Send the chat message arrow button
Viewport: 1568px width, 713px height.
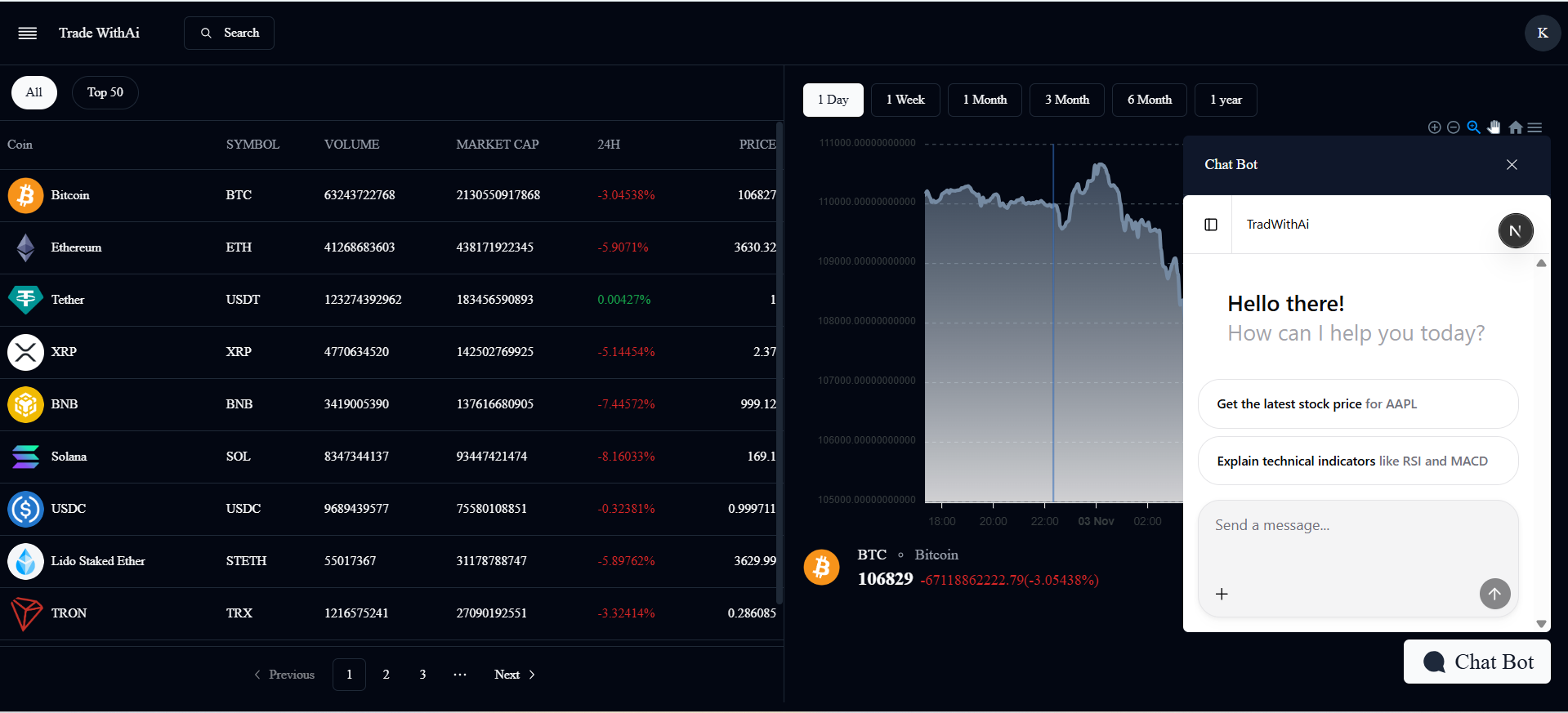[1494, 594]
